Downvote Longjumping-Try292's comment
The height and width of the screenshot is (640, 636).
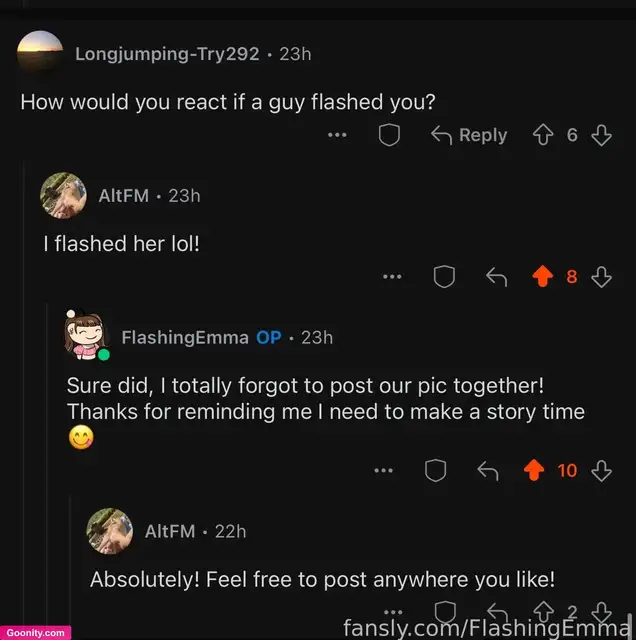[602, 135]
